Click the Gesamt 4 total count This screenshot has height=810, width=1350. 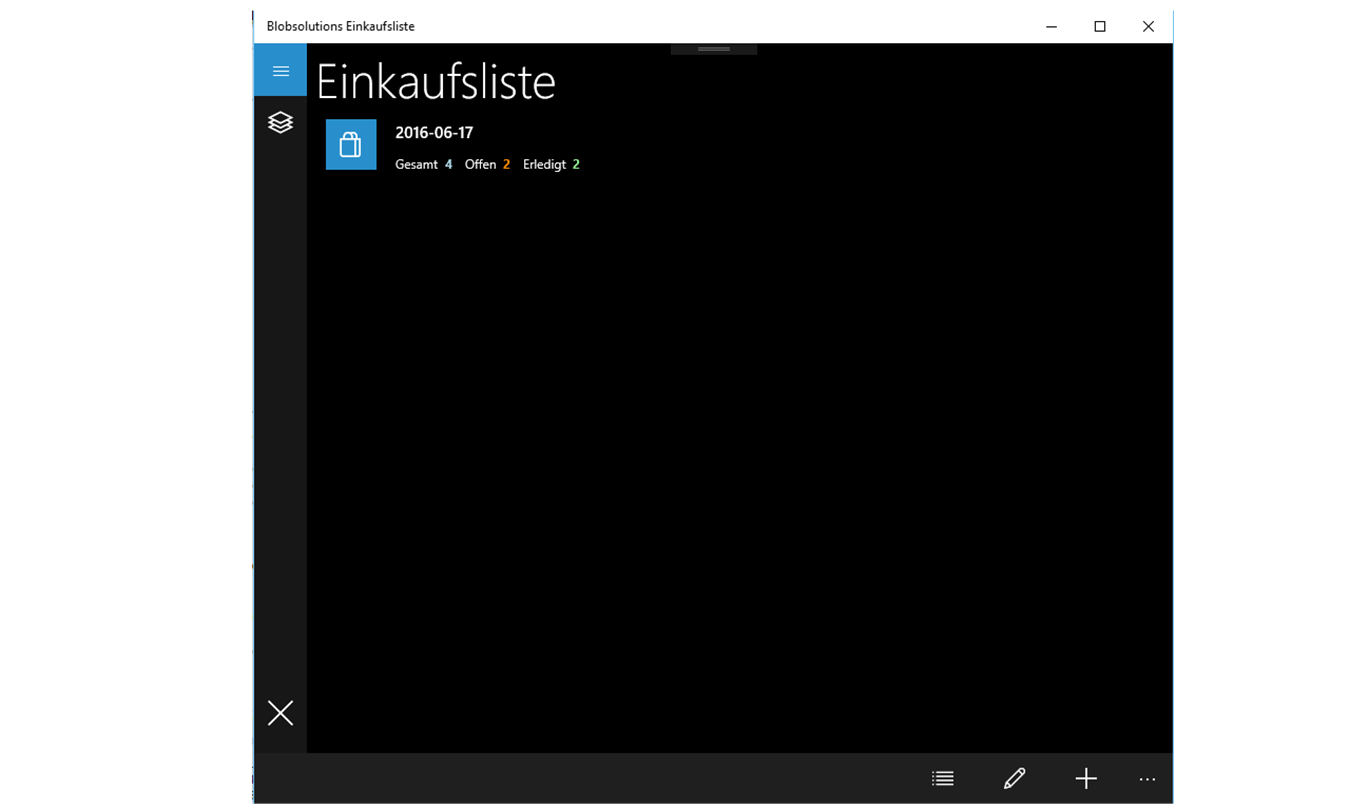point(424,164)
